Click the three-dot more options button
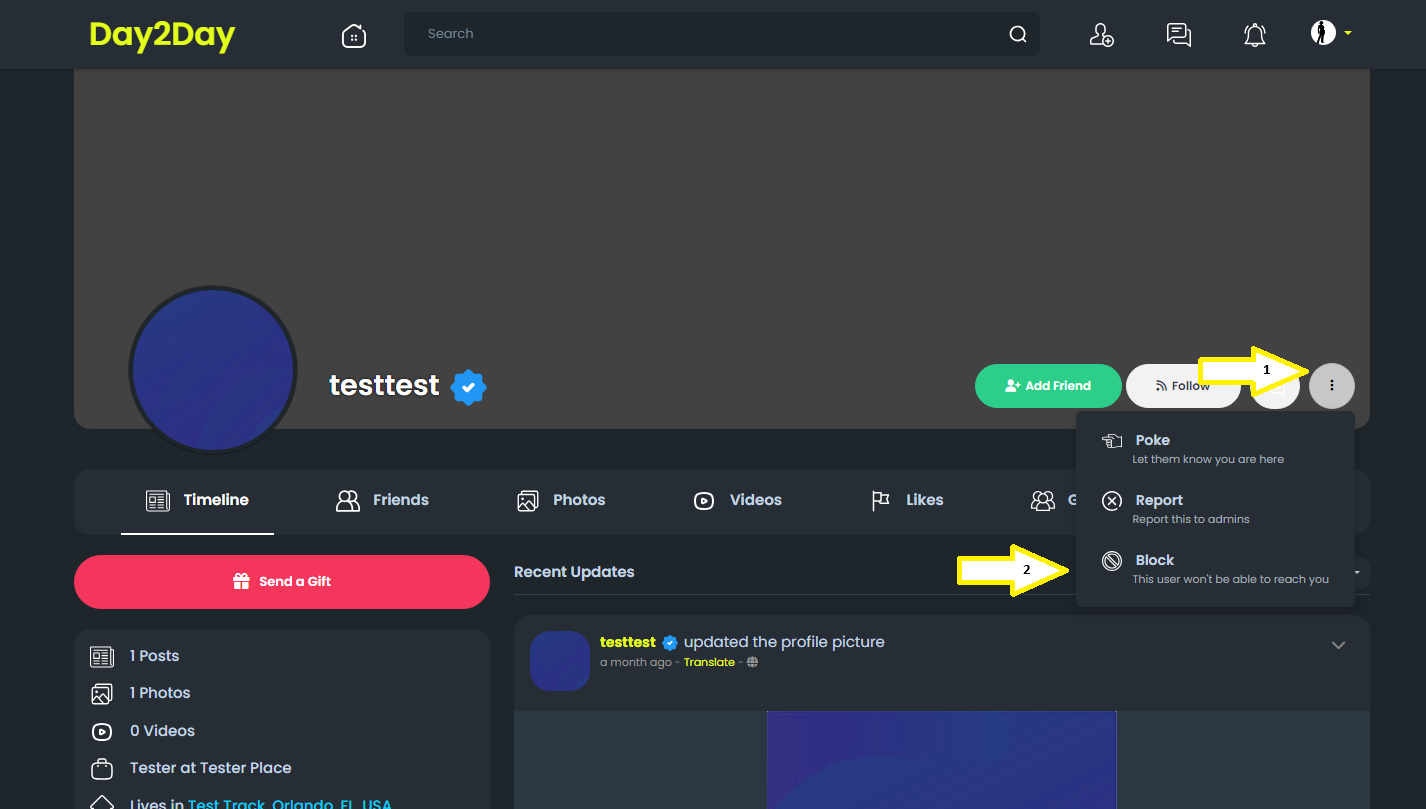The height and width of the screenshot is (809, 1426). [1331, 385]
